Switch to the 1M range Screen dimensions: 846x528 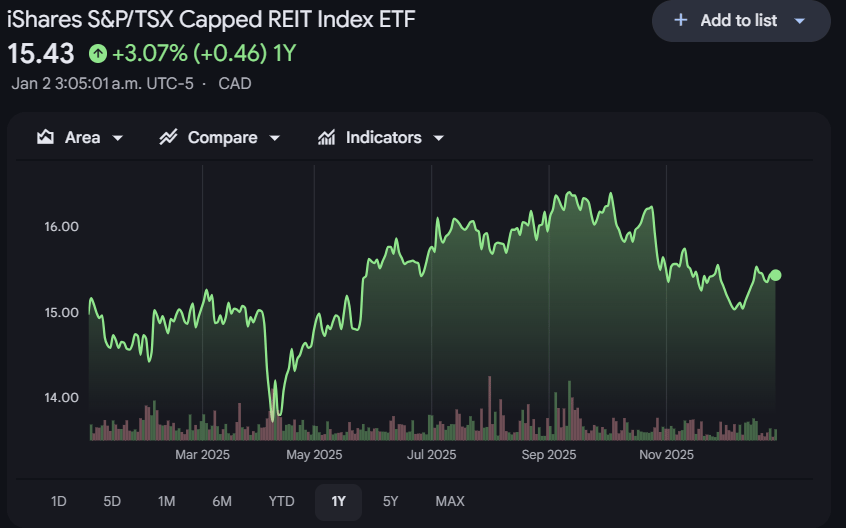[x=167, y=502]
